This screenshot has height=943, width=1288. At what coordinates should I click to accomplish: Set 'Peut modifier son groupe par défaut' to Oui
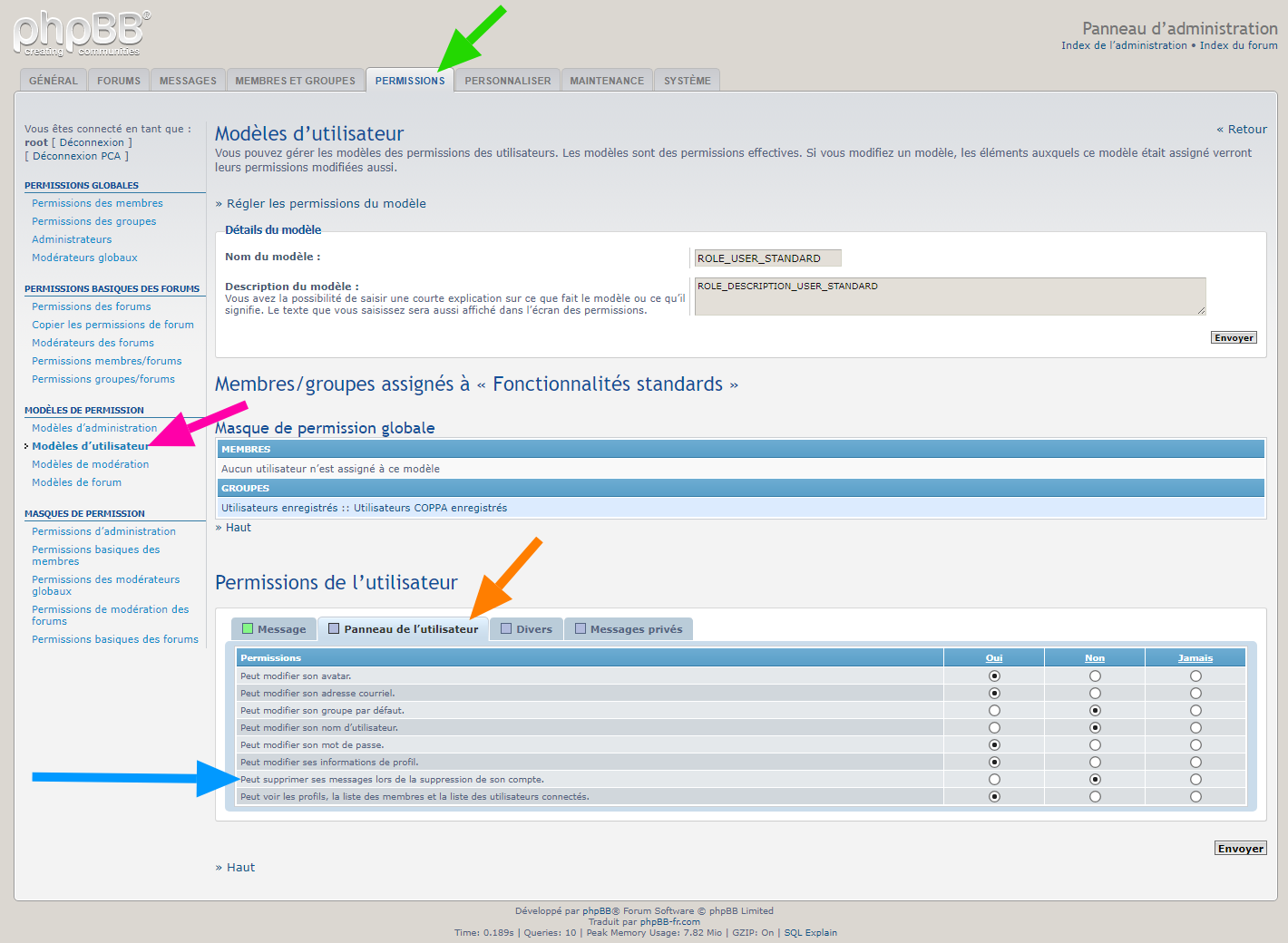[x=994, y=711]
